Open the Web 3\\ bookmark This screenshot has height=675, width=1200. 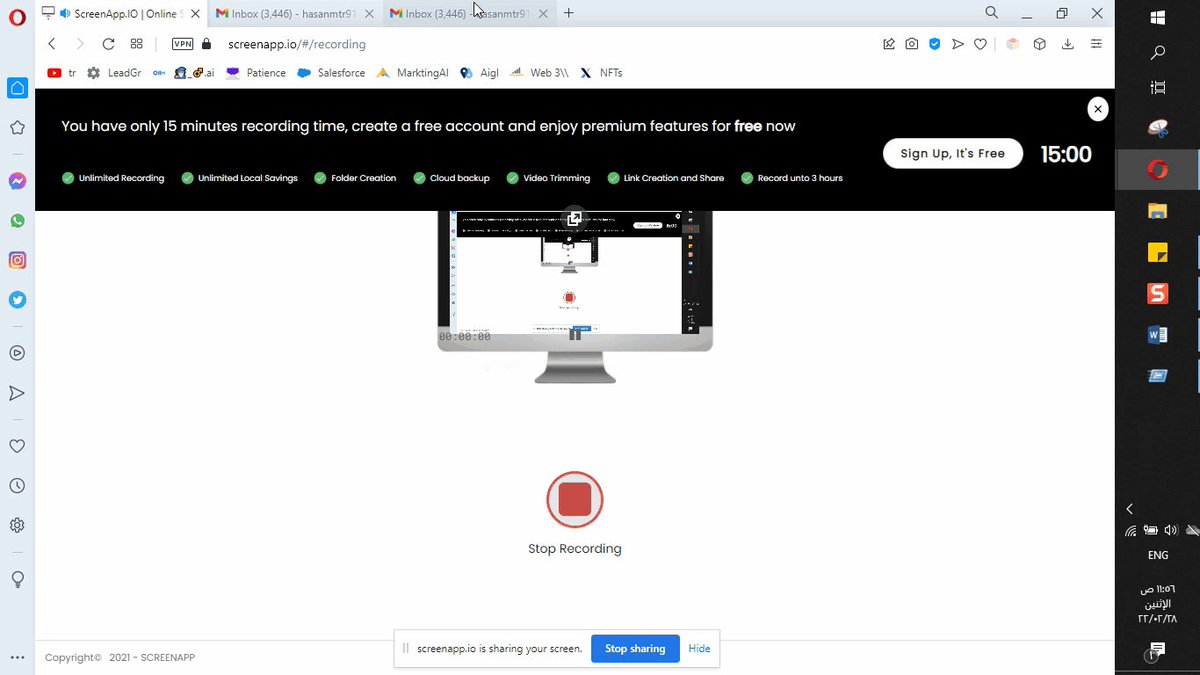pyautogui.click(x=539, y=73)
